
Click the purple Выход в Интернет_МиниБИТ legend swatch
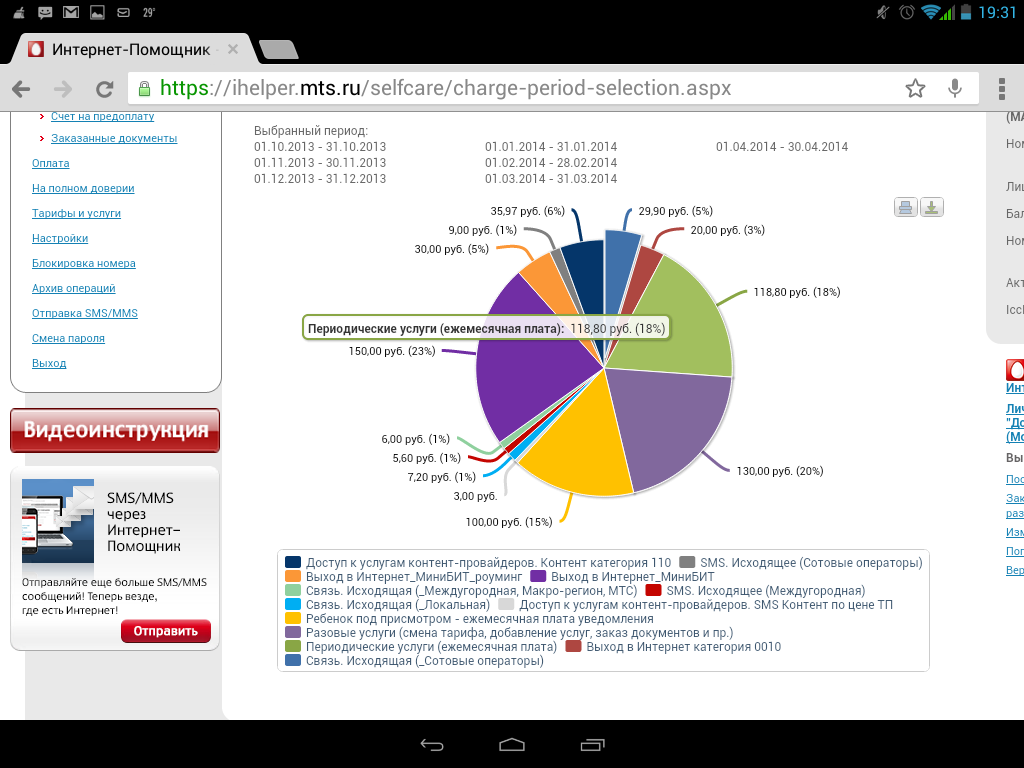tap(537, 577)
